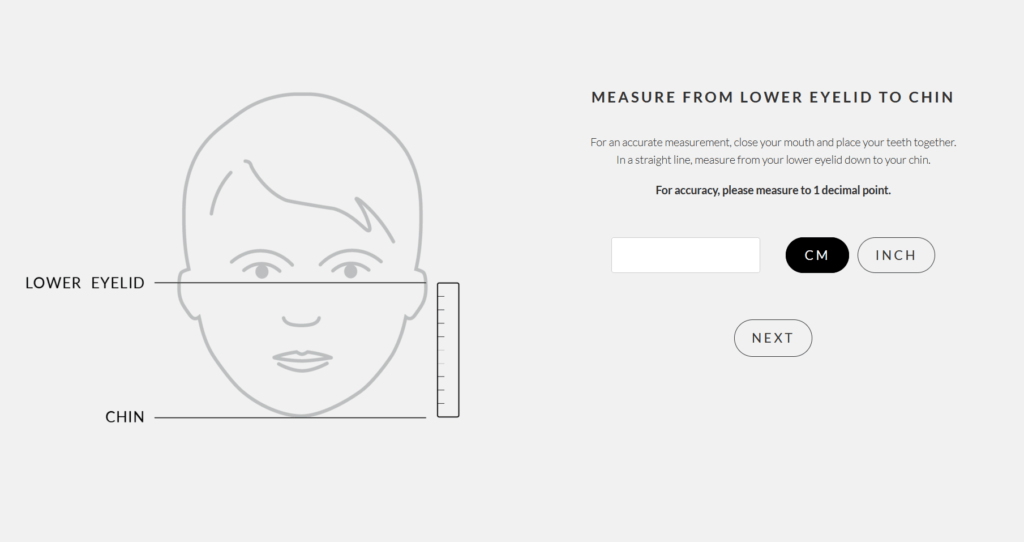Click the ruler icon beside the face

[448, 350]
